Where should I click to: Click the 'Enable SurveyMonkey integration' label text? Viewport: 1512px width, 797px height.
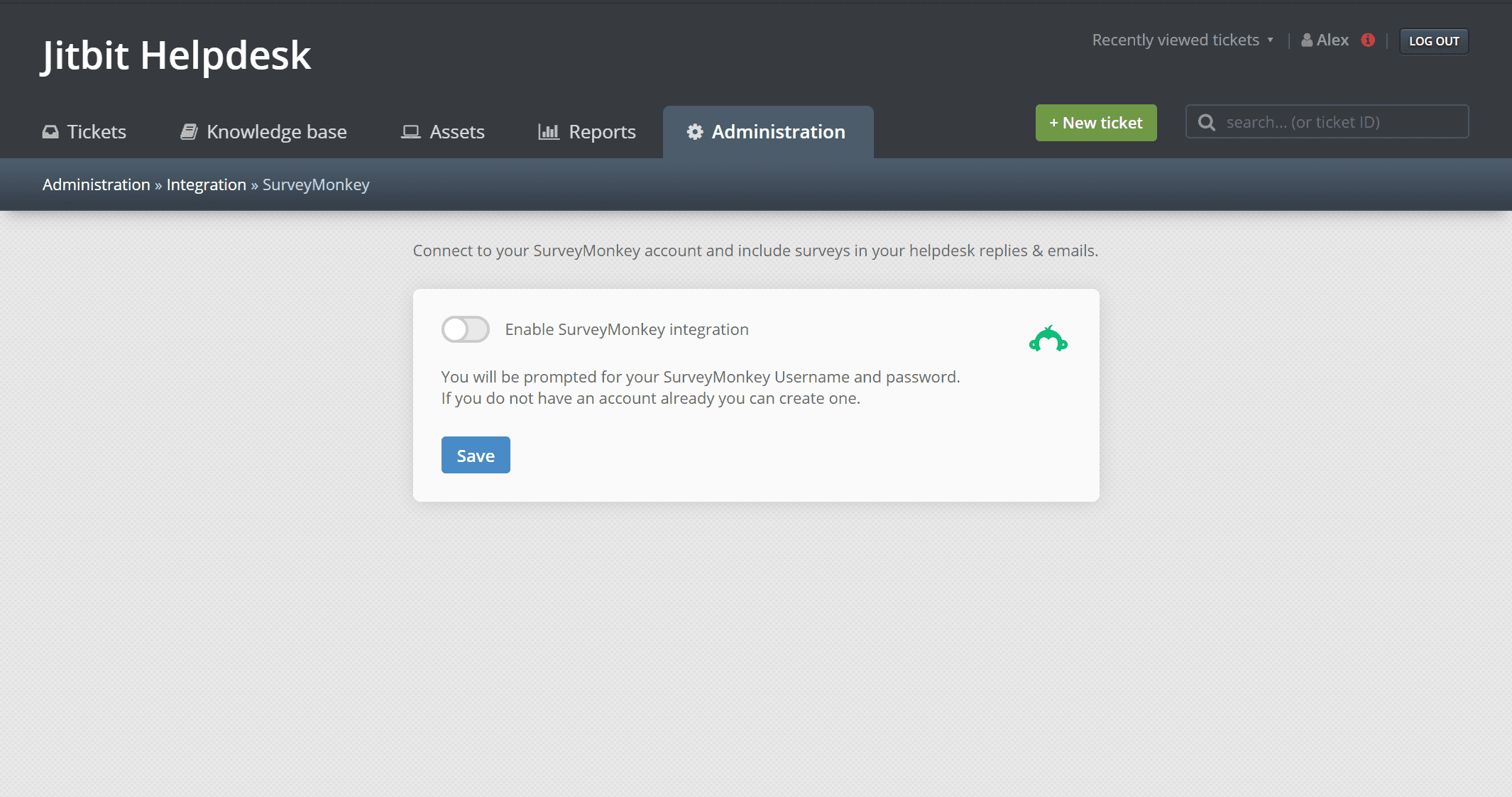(626, 329)
